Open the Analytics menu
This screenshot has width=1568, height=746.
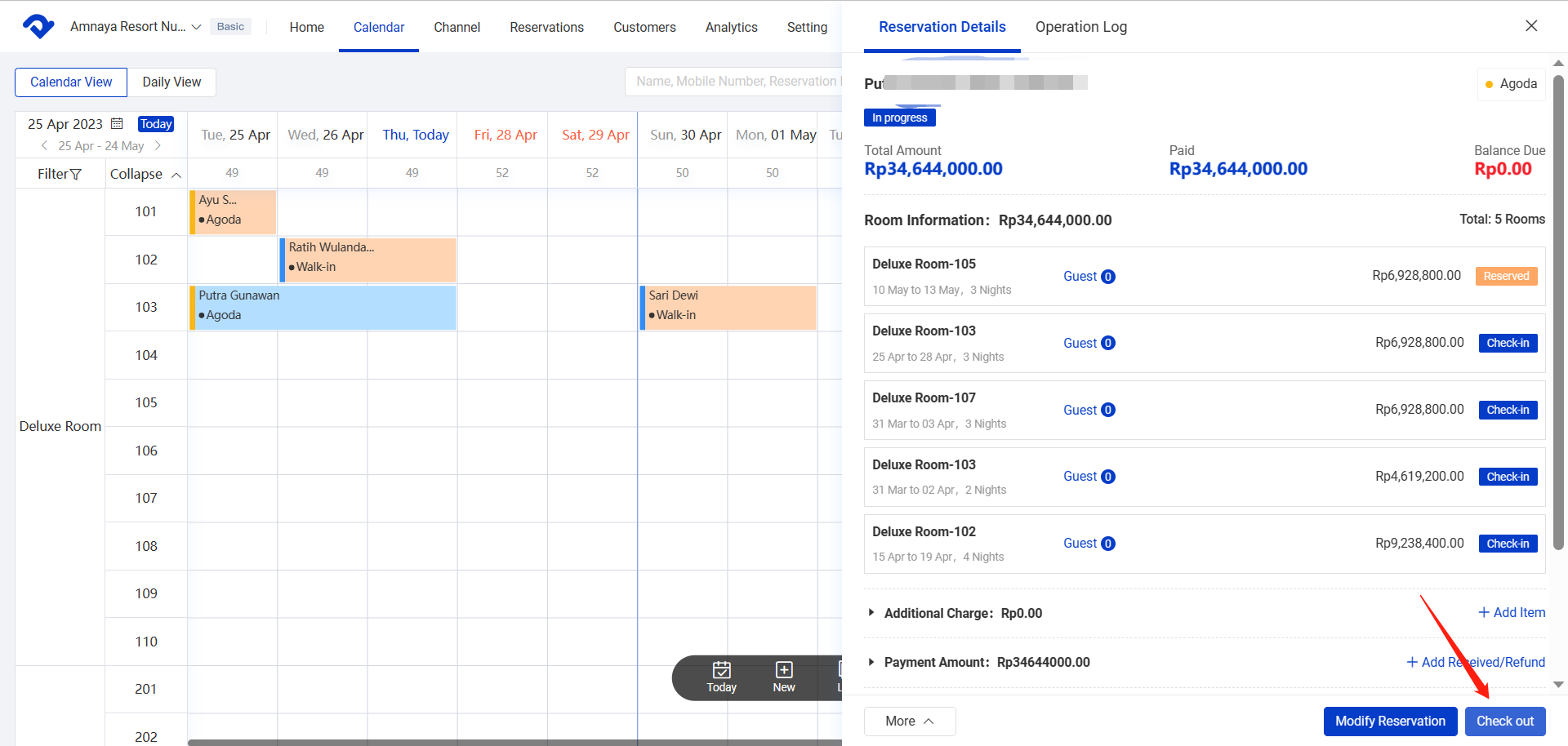(731, 28)
